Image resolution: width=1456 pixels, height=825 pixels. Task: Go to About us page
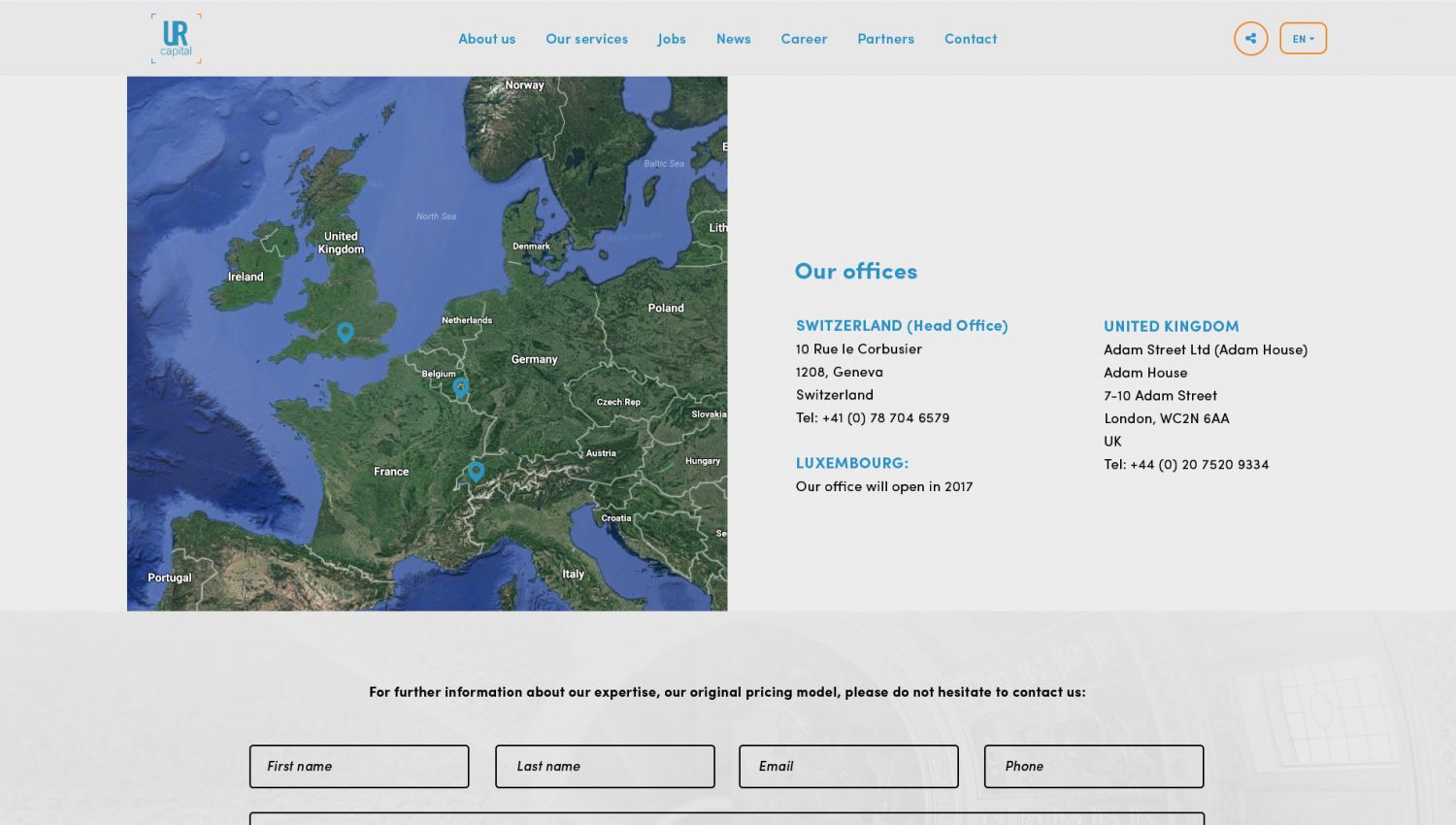click(x=486, y=39)
